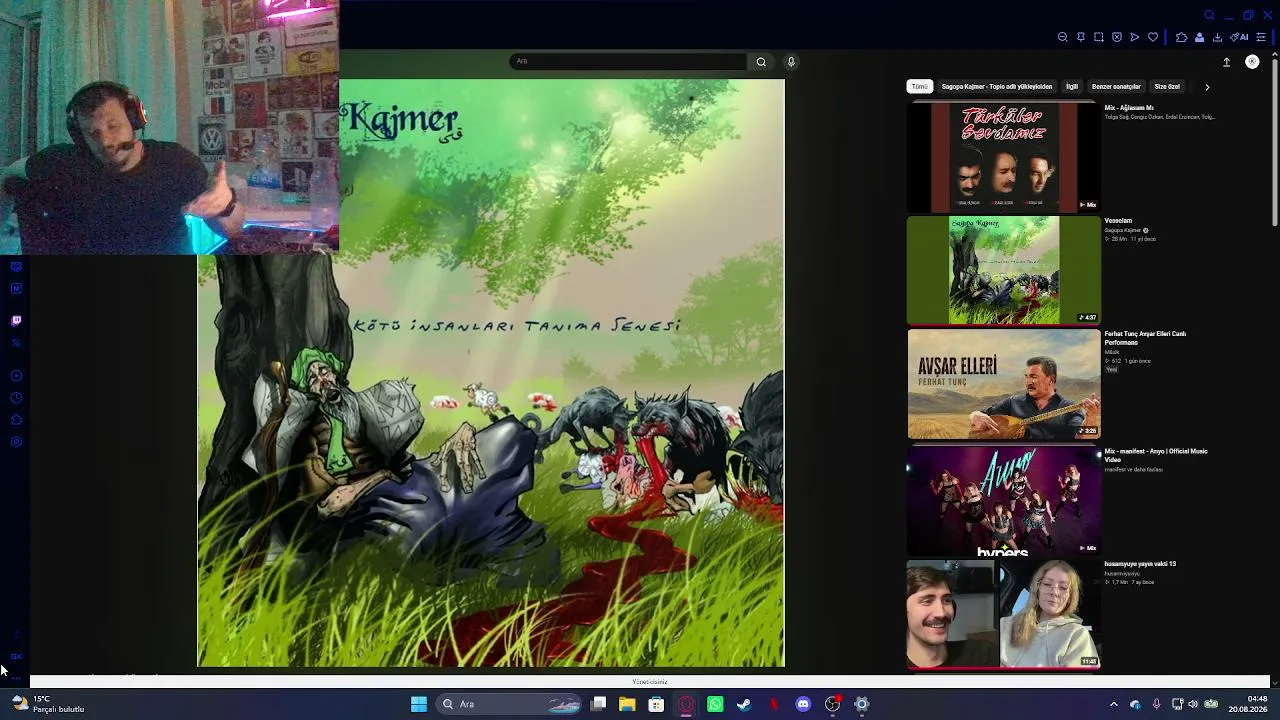Open the taskbar clock showing 04:48
The width and height of the screenshot is (1280, 720).
point(1248,704)
